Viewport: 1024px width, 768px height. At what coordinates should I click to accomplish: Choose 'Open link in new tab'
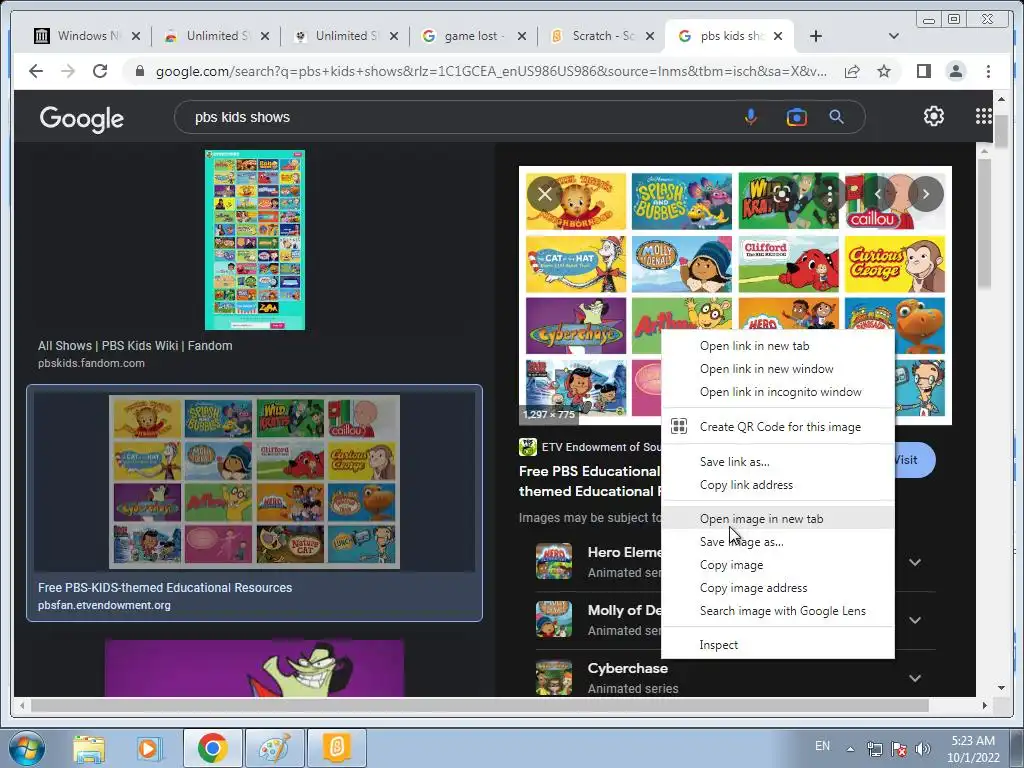777,346
